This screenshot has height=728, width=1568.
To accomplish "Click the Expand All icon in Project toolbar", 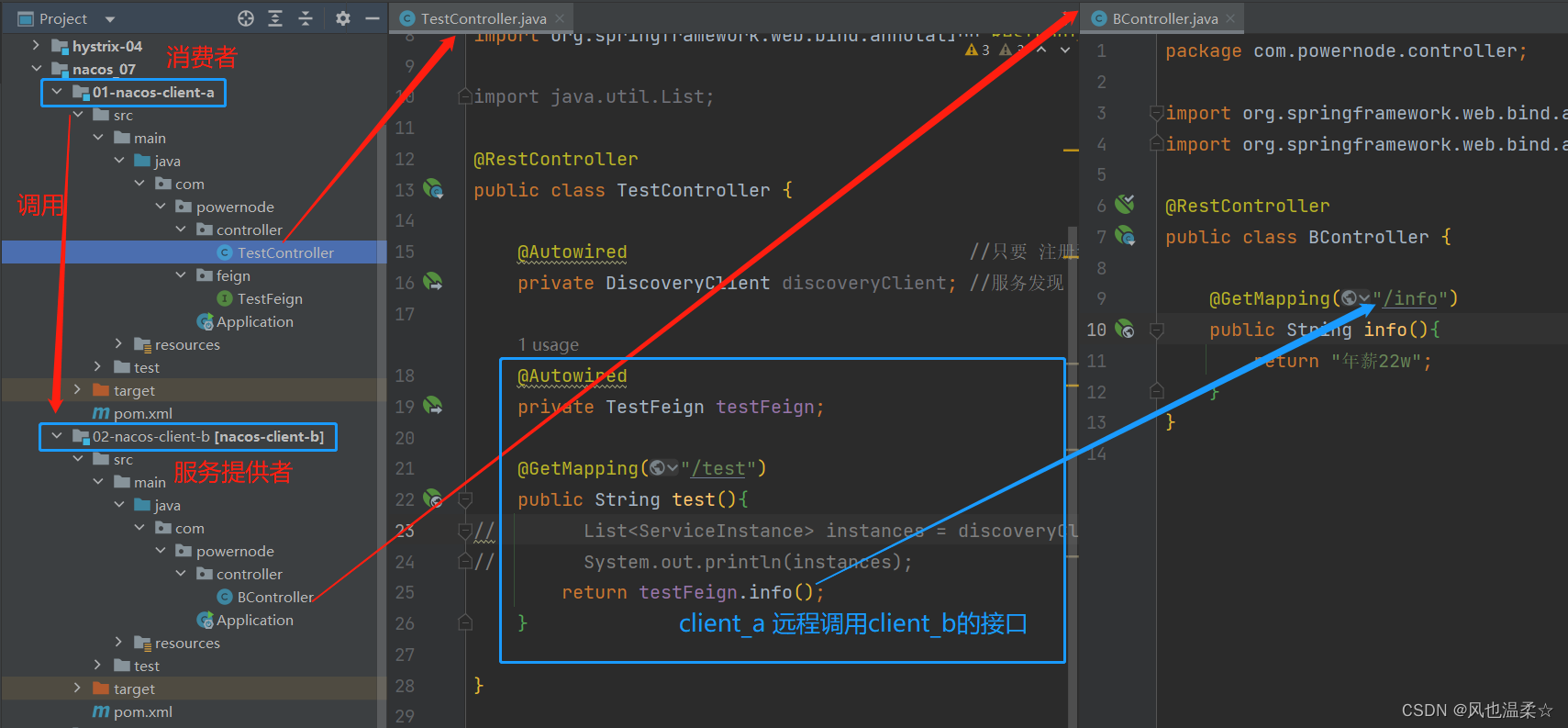I will click(x=275, y=18).
